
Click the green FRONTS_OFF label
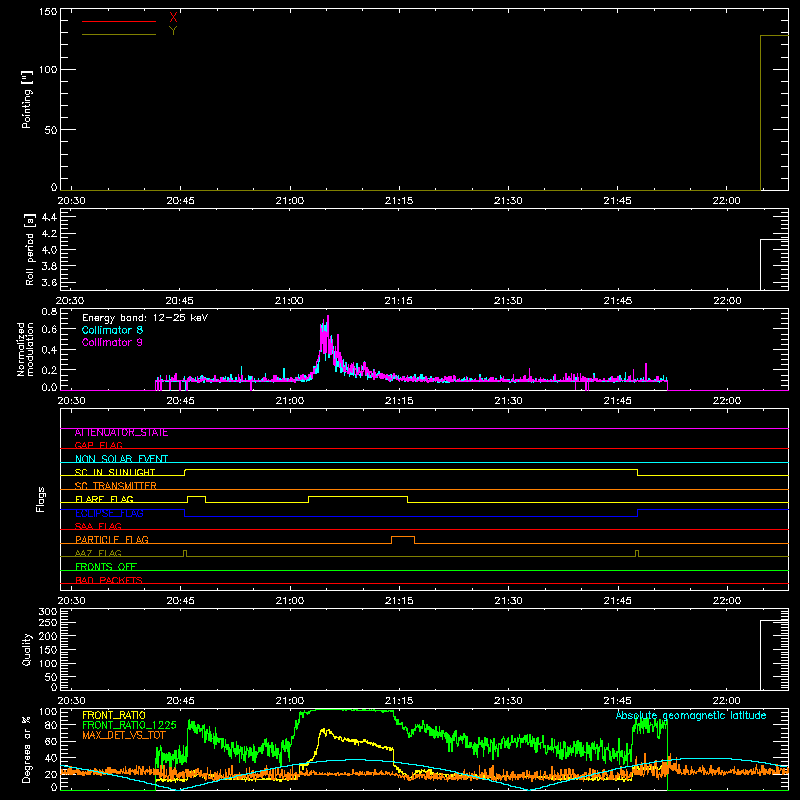[106, 566]
